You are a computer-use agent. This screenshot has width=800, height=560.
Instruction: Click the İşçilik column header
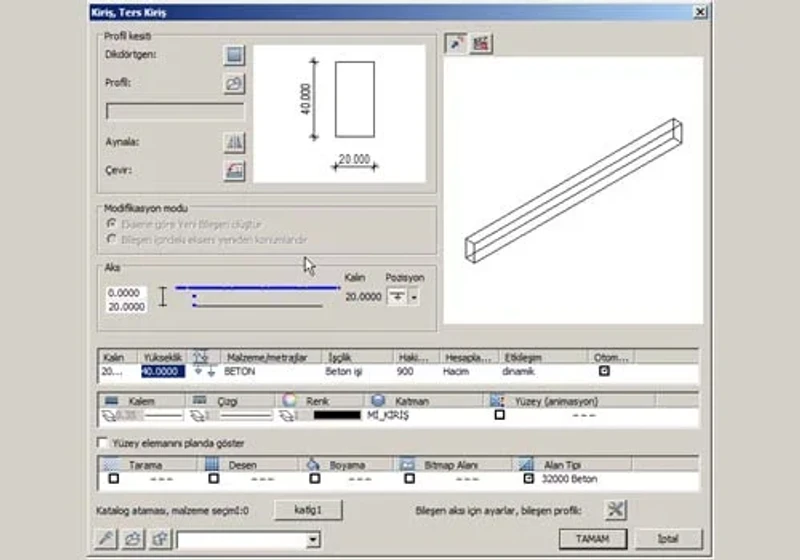tap(358, 357)
